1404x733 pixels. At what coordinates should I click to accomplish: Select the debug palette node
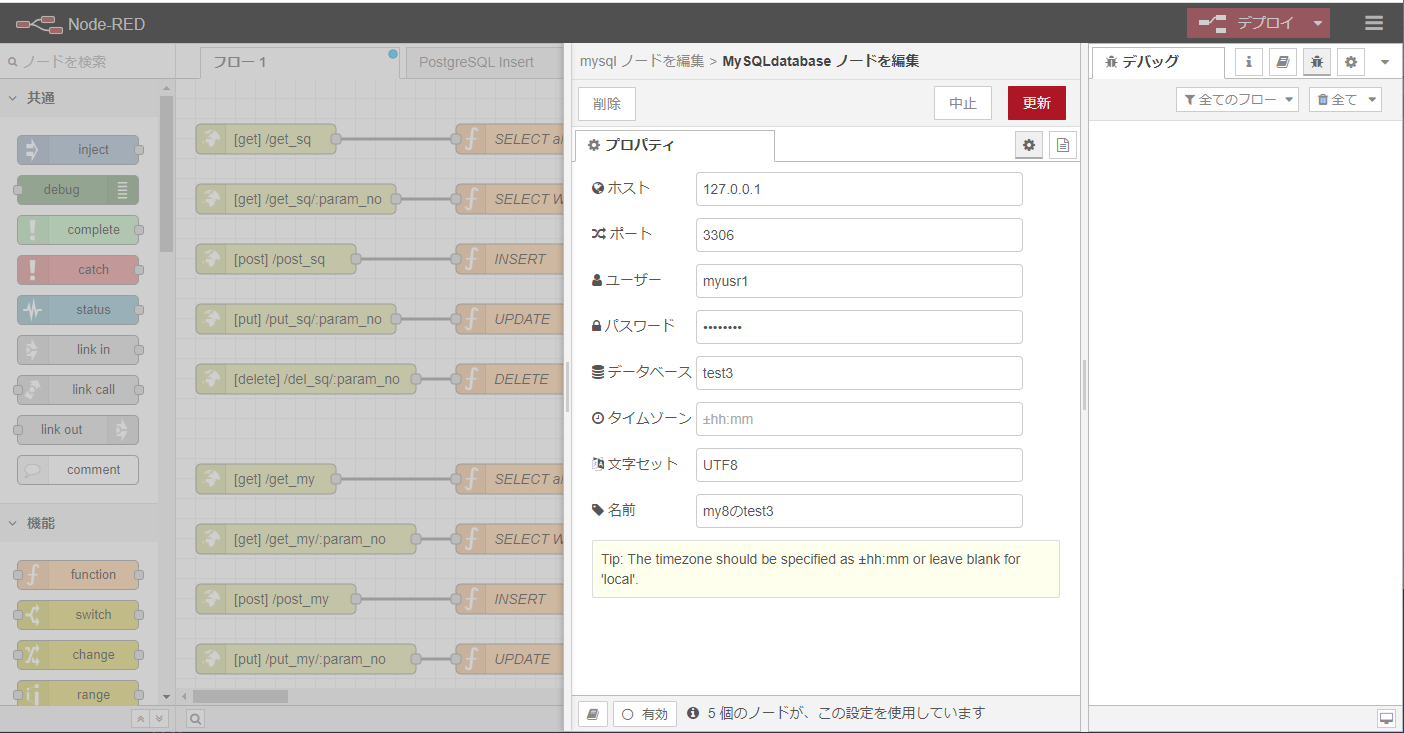point(78,190)
